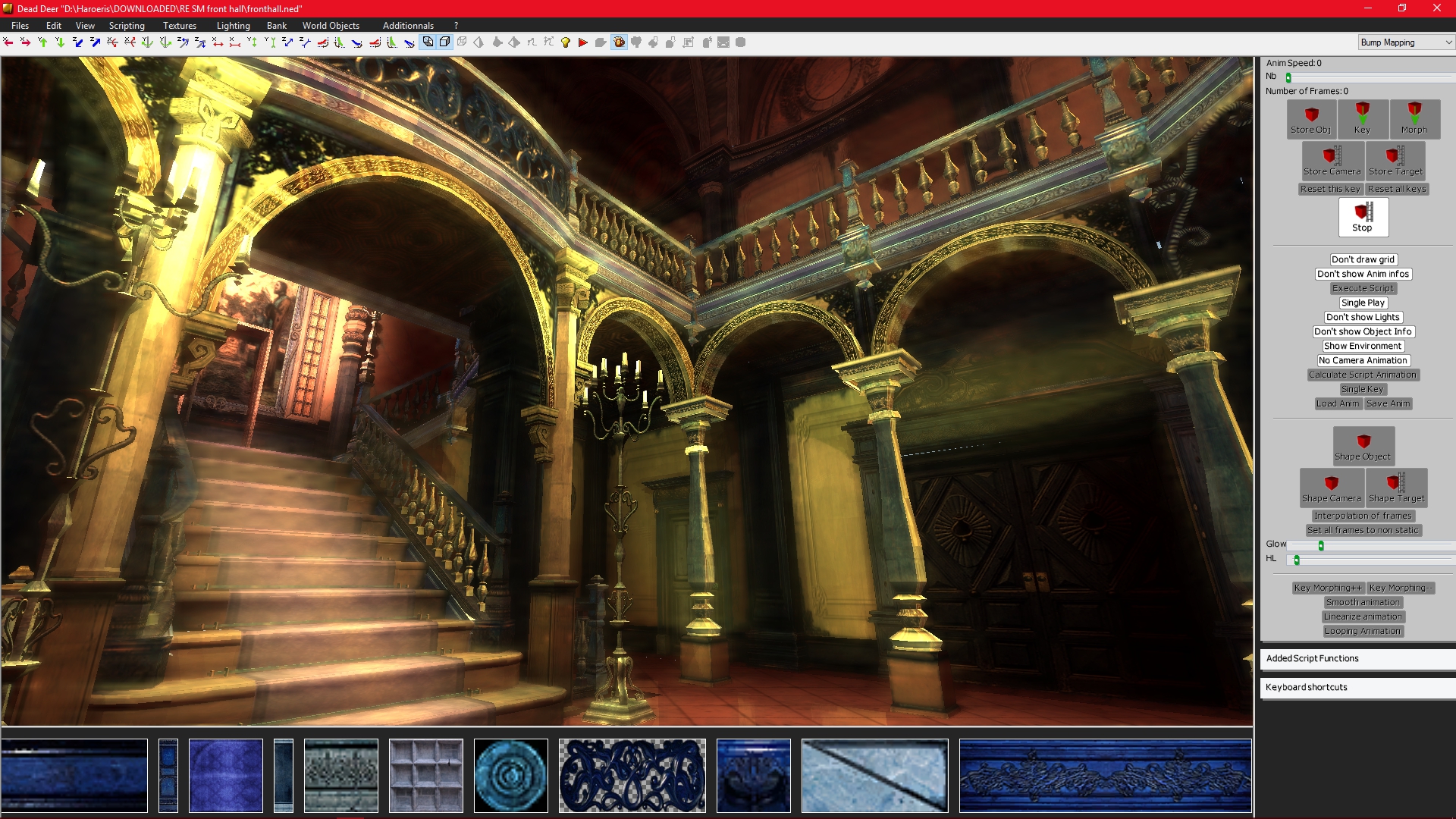Click the Store Obj shield icon button
This screenshot has height=819, width=1456.
tap(1311, 119)
